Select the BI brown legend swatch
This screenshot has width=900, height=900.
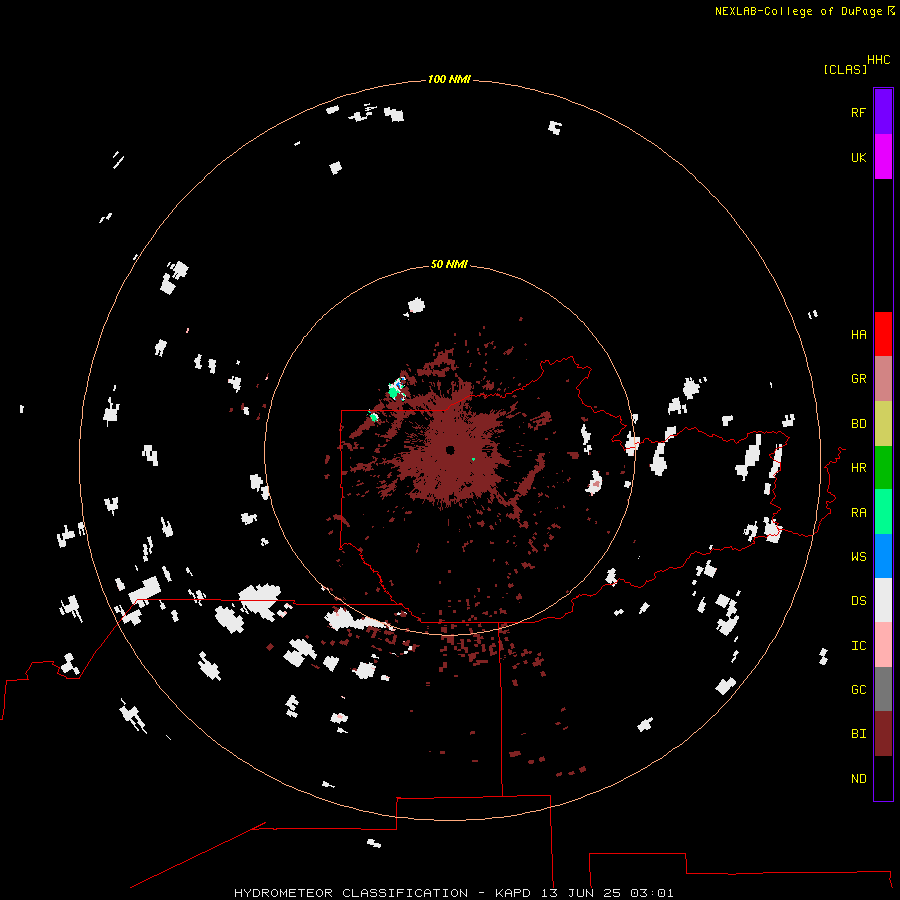coord(883,734)
